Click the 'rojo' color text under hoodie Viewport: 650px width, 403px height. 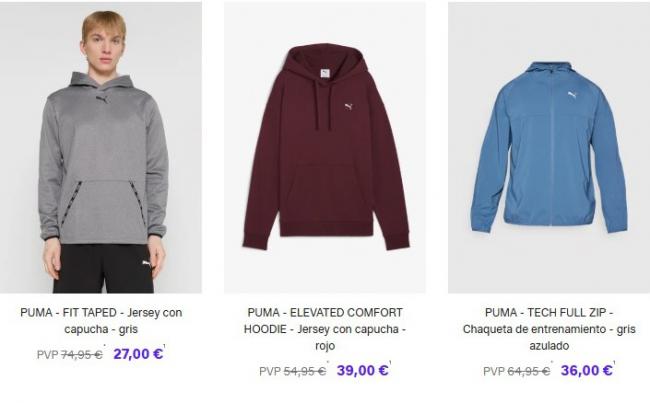(x=325, y=346)
